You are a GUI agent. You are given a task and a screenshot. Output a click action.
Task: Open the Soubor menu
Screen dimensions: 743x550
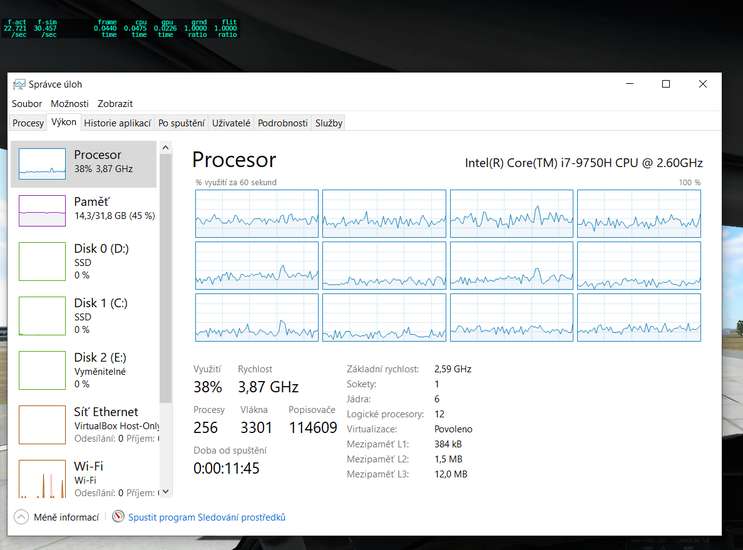[27, 103]
